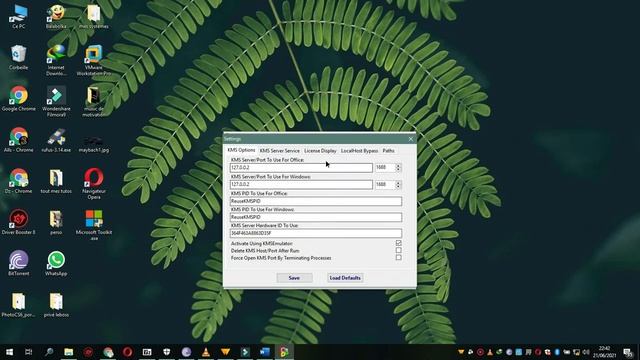Viewport: 640px width, 360px height.
Task: Increase Windows KMS port with spinner
Action: click(398, 182)
